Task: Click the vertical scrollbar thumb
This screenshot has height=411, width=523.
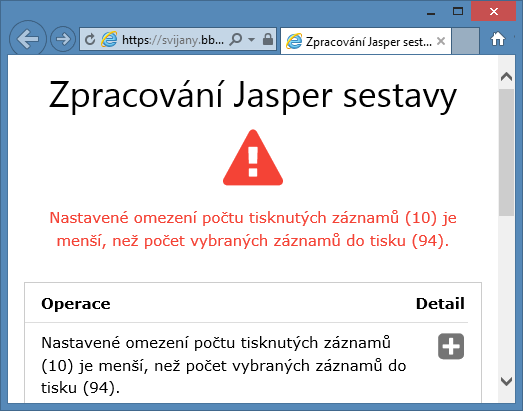Action: click(506, 152)
